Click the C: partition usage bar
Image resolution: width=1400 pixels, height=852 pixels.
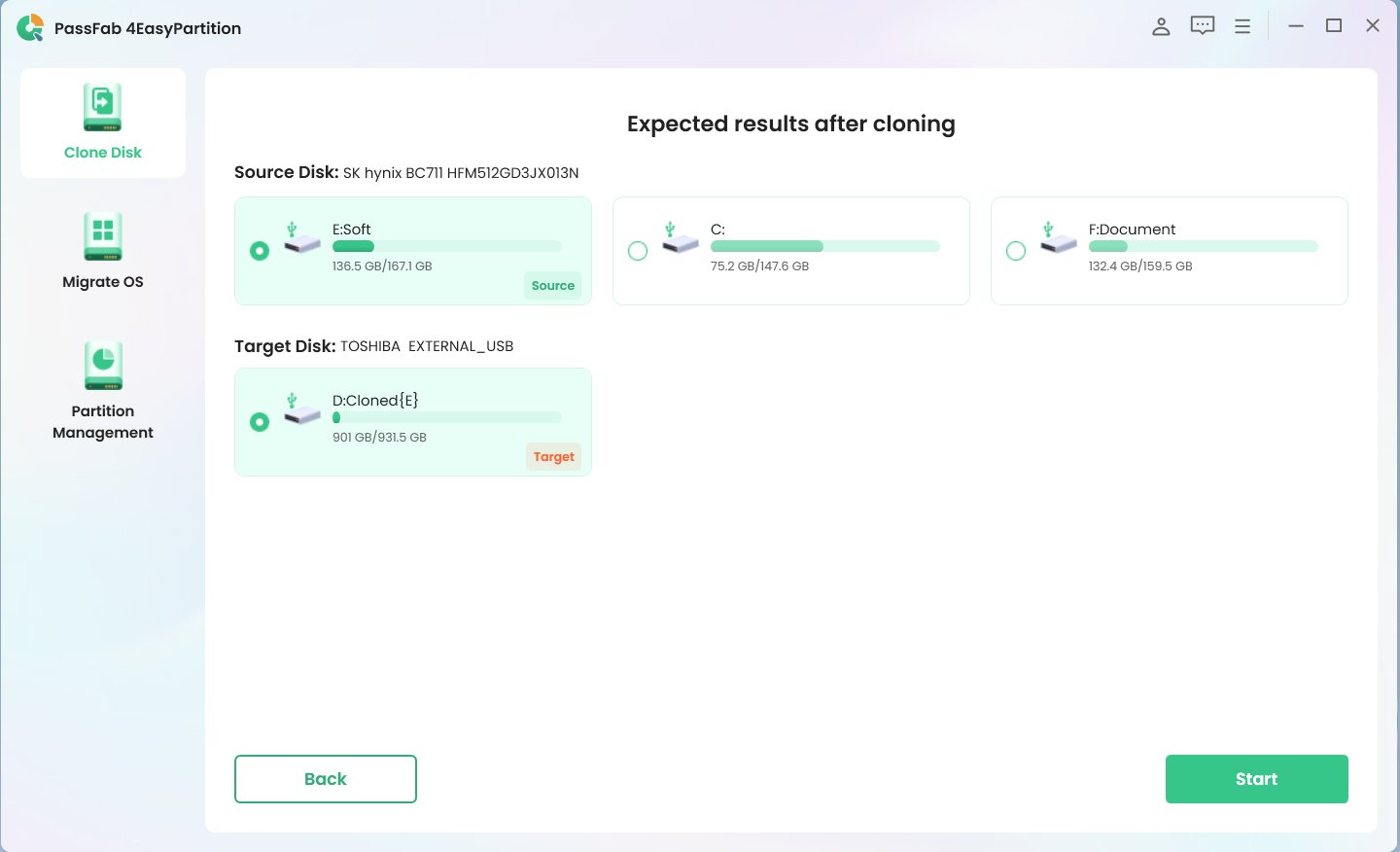coord(824,247)
